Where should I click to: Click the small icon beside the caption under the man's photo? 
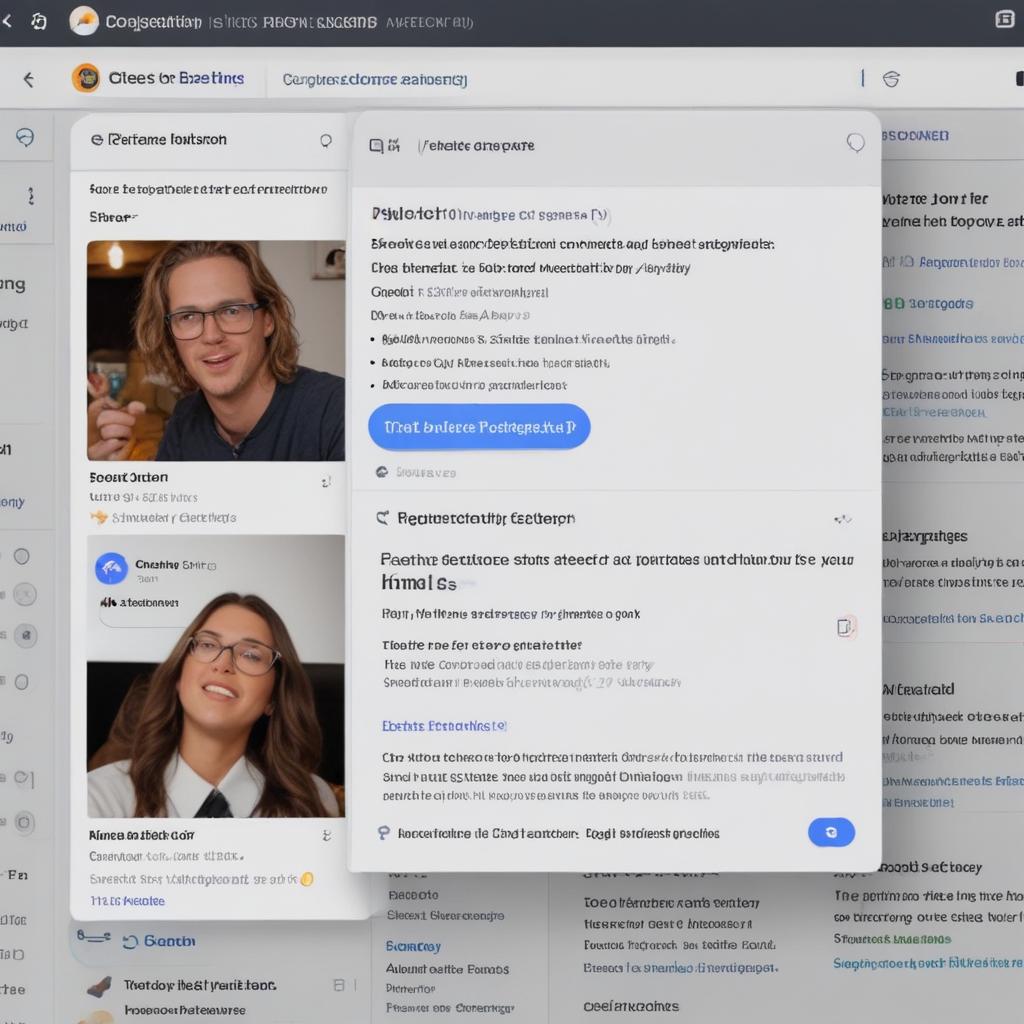click(326, 482)
